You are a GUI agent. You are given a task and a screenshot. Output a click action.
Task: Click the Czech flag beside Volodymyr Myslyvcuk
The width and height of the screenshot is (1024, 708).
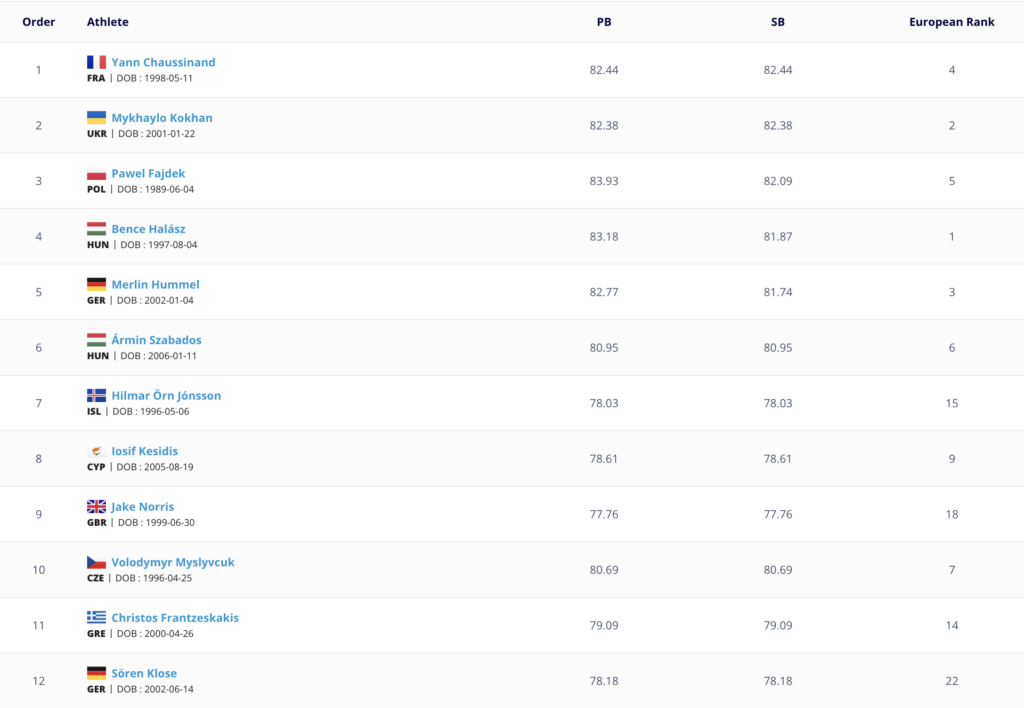(x=96, y=562)
